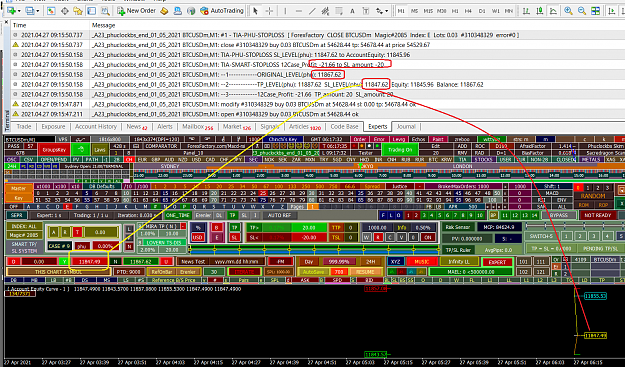
Task: Click the new chart icon in toolbar
Action: pos(11,11)
